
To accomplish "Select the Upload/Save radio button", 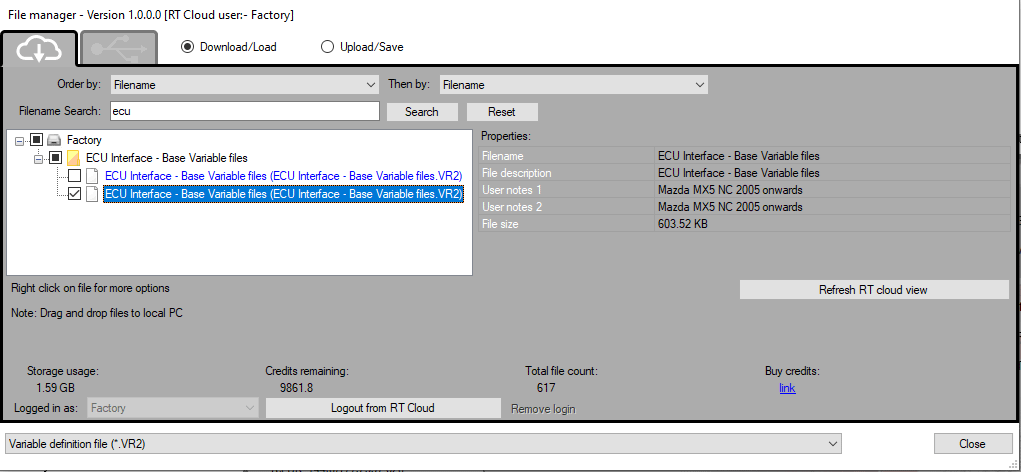I will 327,47.
